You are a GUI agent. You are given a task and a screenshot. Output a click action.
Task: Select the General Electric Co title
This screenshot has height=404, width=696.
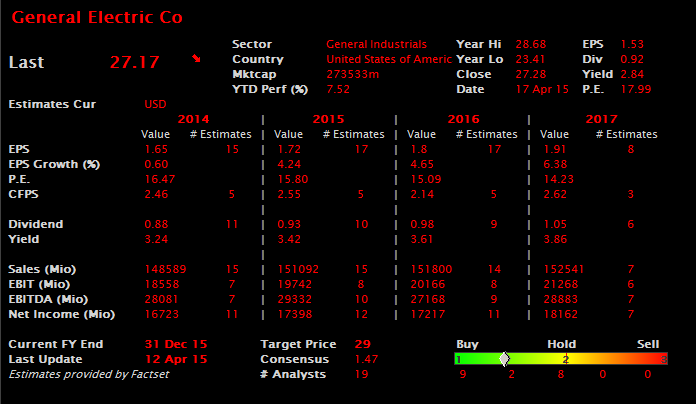coord(97,17)
